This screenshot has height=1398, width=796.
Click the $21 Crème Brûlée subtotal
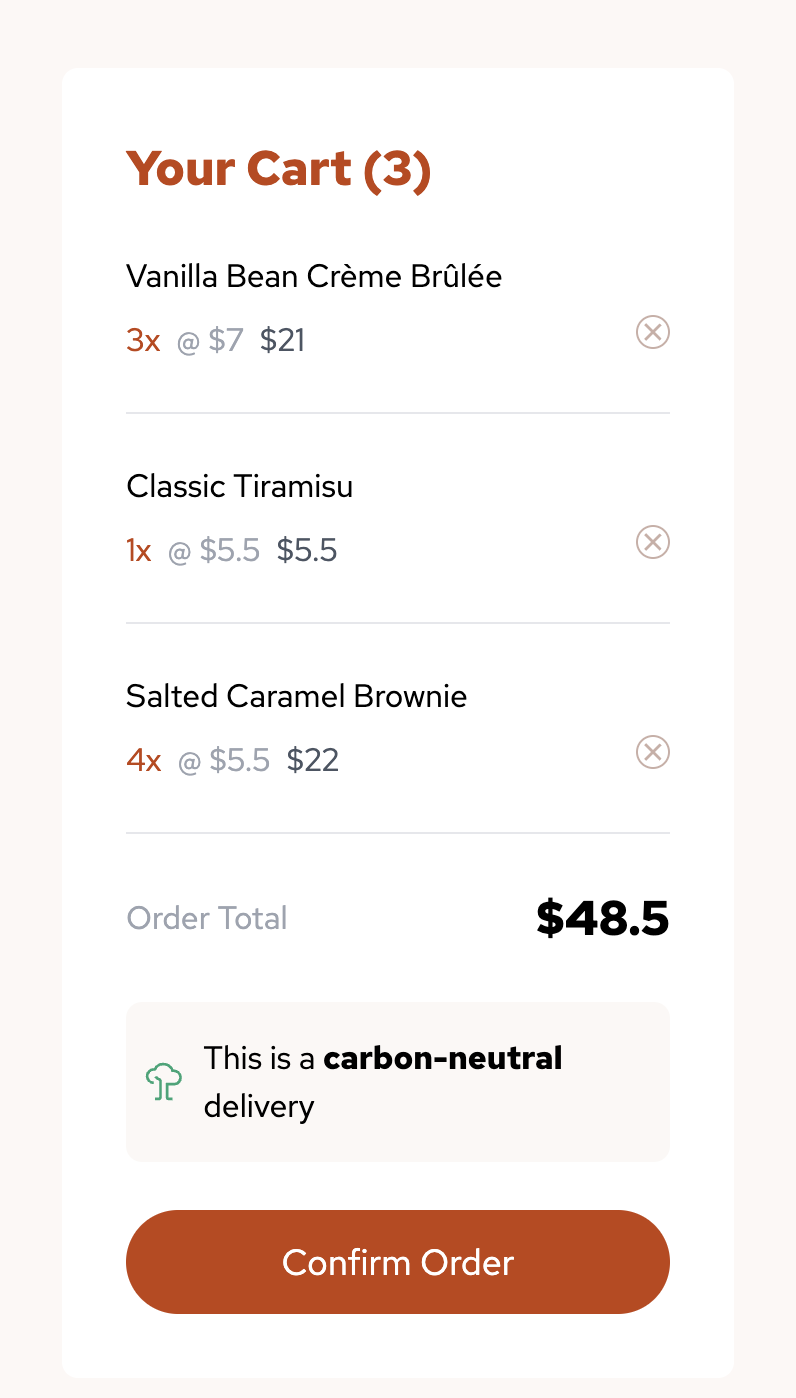(x=282, y=341)
